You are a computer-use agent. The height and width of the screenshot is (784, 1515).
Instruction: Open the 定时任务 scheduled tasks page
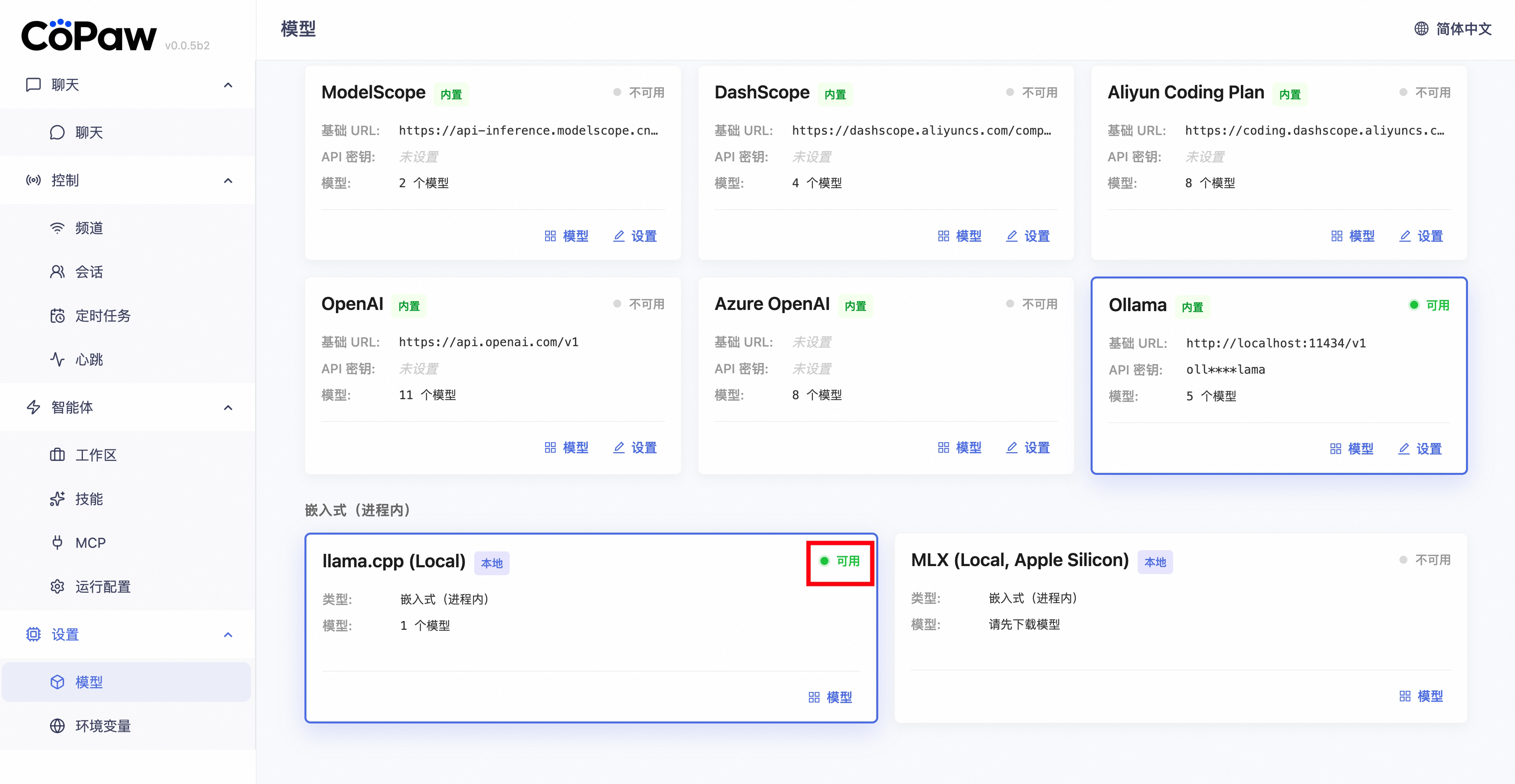point(102,316)
